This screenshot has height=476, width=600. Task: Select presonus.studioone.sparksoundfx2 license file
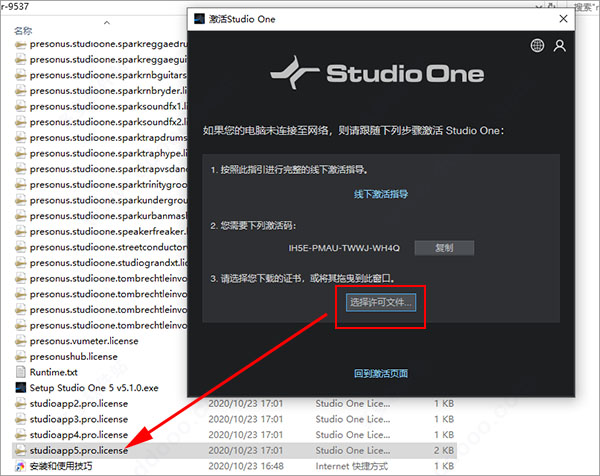pyautogui.click(x=109, y=122)
